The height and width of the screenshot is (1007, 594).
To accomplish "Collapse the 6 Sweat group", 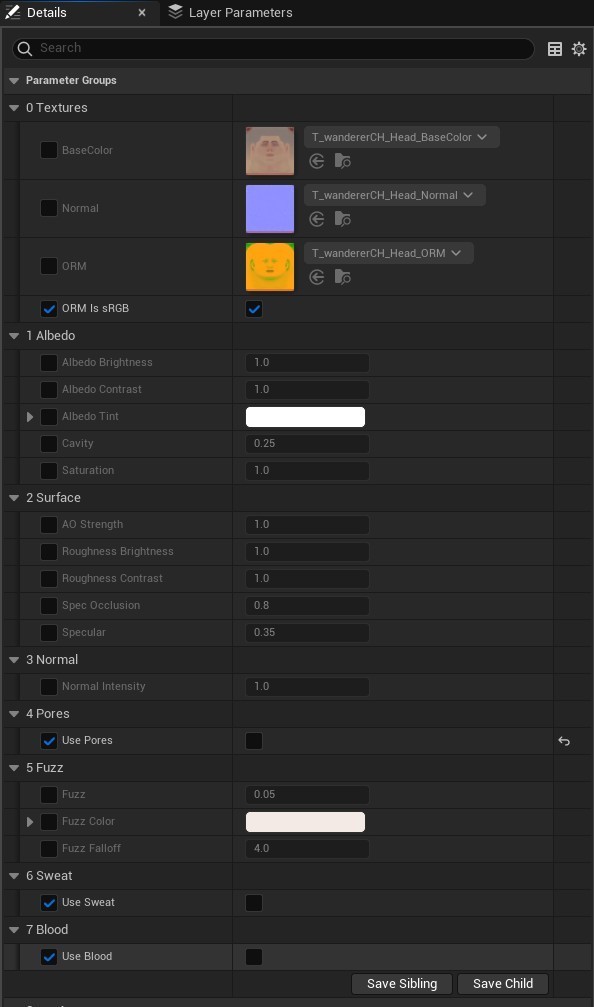I will pyautogui.click(x=13, y=875).
